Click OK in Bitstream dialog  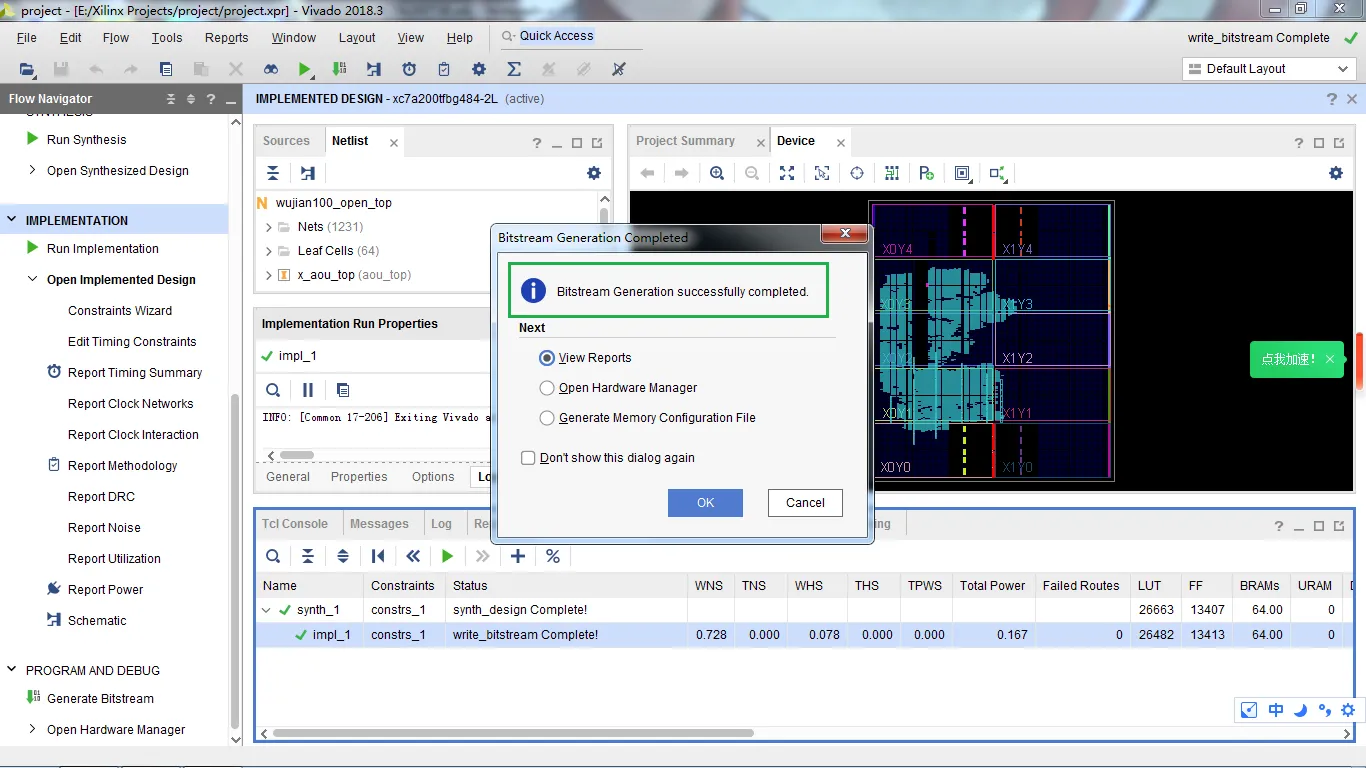(705, 503)
